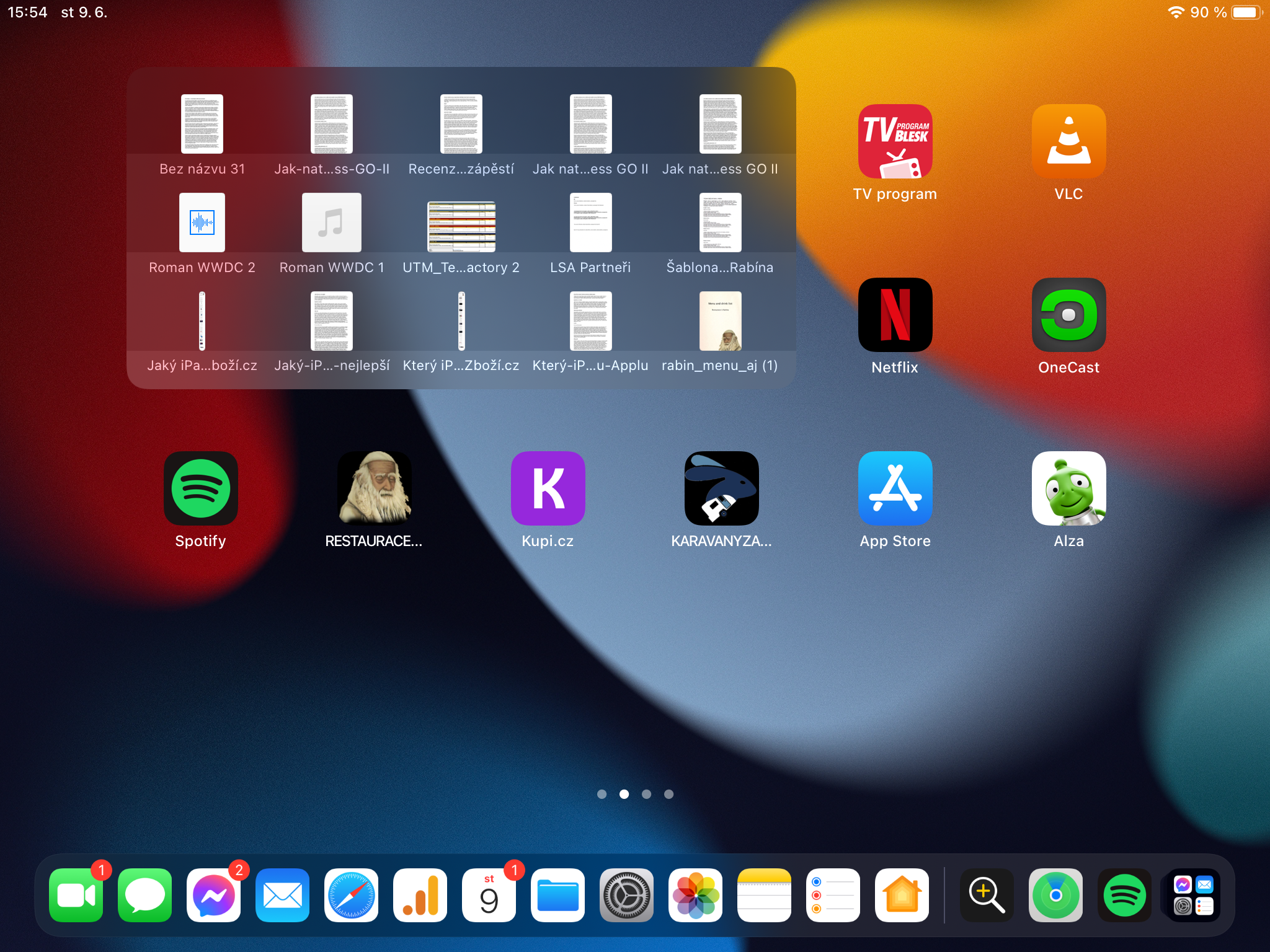Open the KARAVANYZA app
The width and height of the screenshot is (1270, 952).
click(721, 488)
